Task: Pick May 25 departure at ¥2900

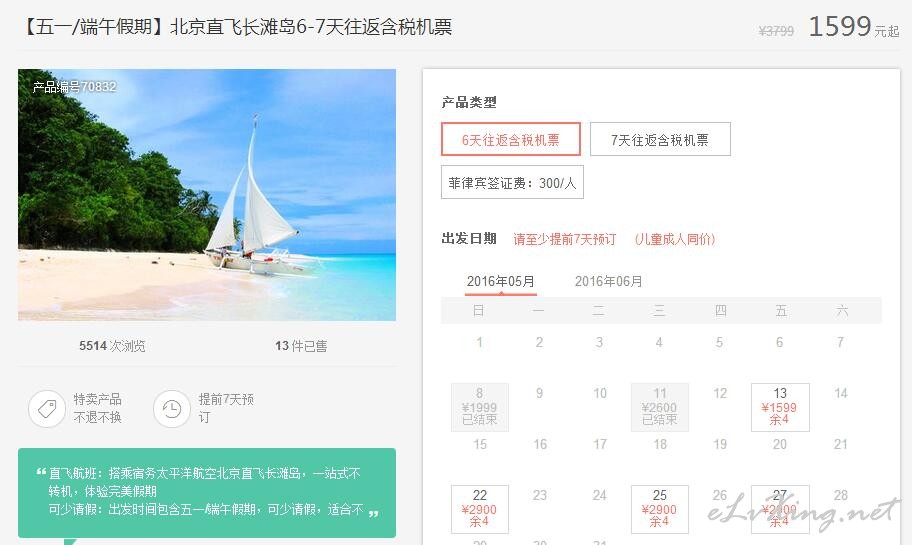Action: pos(660,509)
